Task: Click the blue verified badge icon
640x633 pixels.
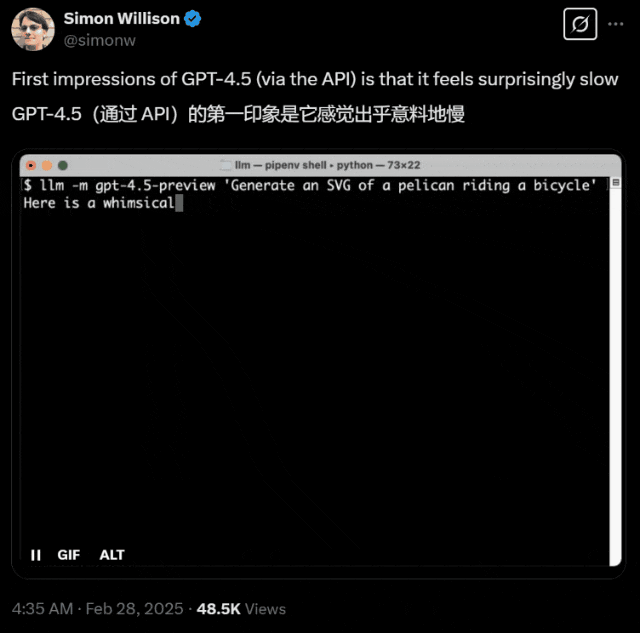Action: point(192,19)
